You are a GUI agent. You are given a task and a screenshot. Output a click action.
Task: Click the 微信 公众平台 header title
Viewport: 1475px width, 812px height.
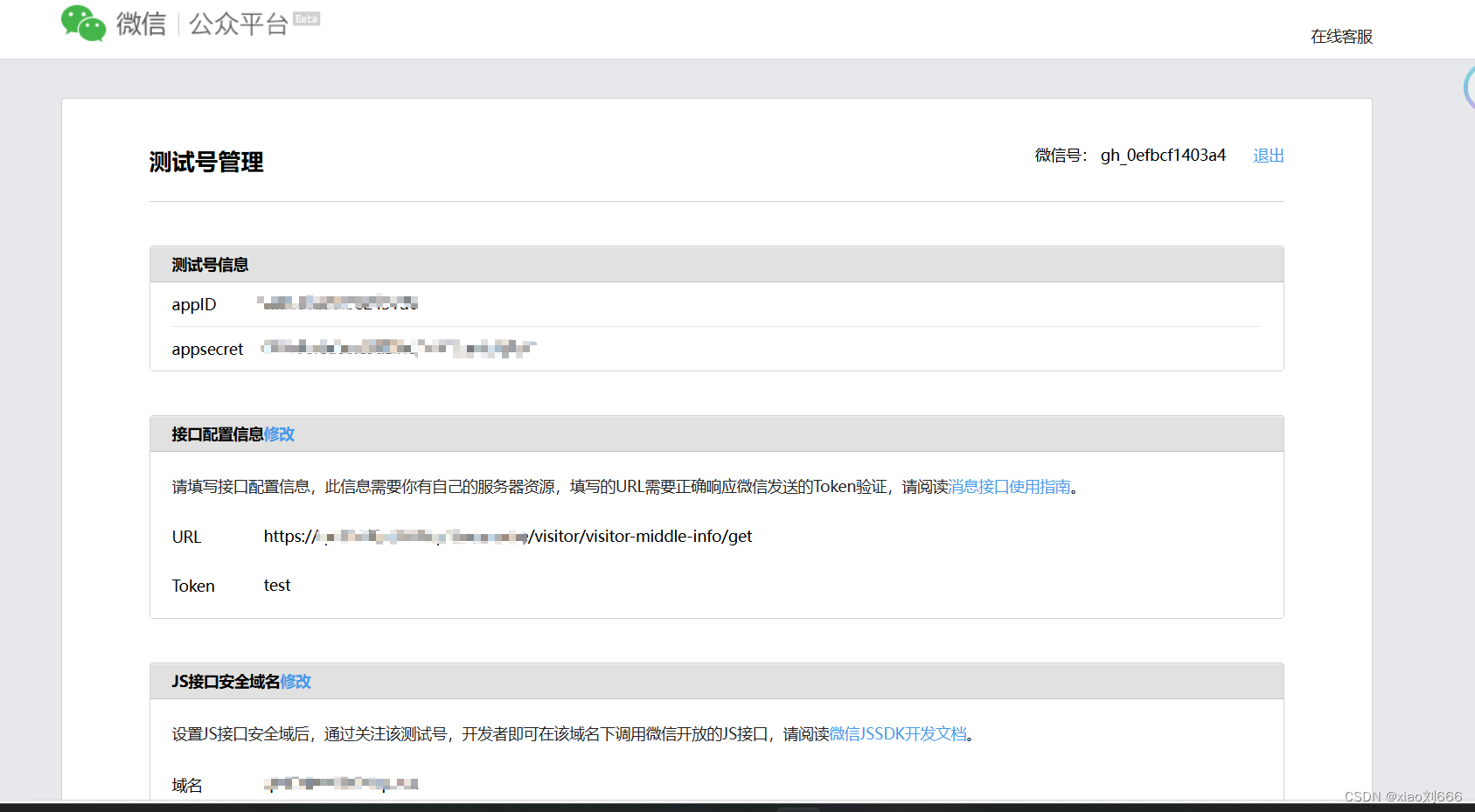pos(202,24)
